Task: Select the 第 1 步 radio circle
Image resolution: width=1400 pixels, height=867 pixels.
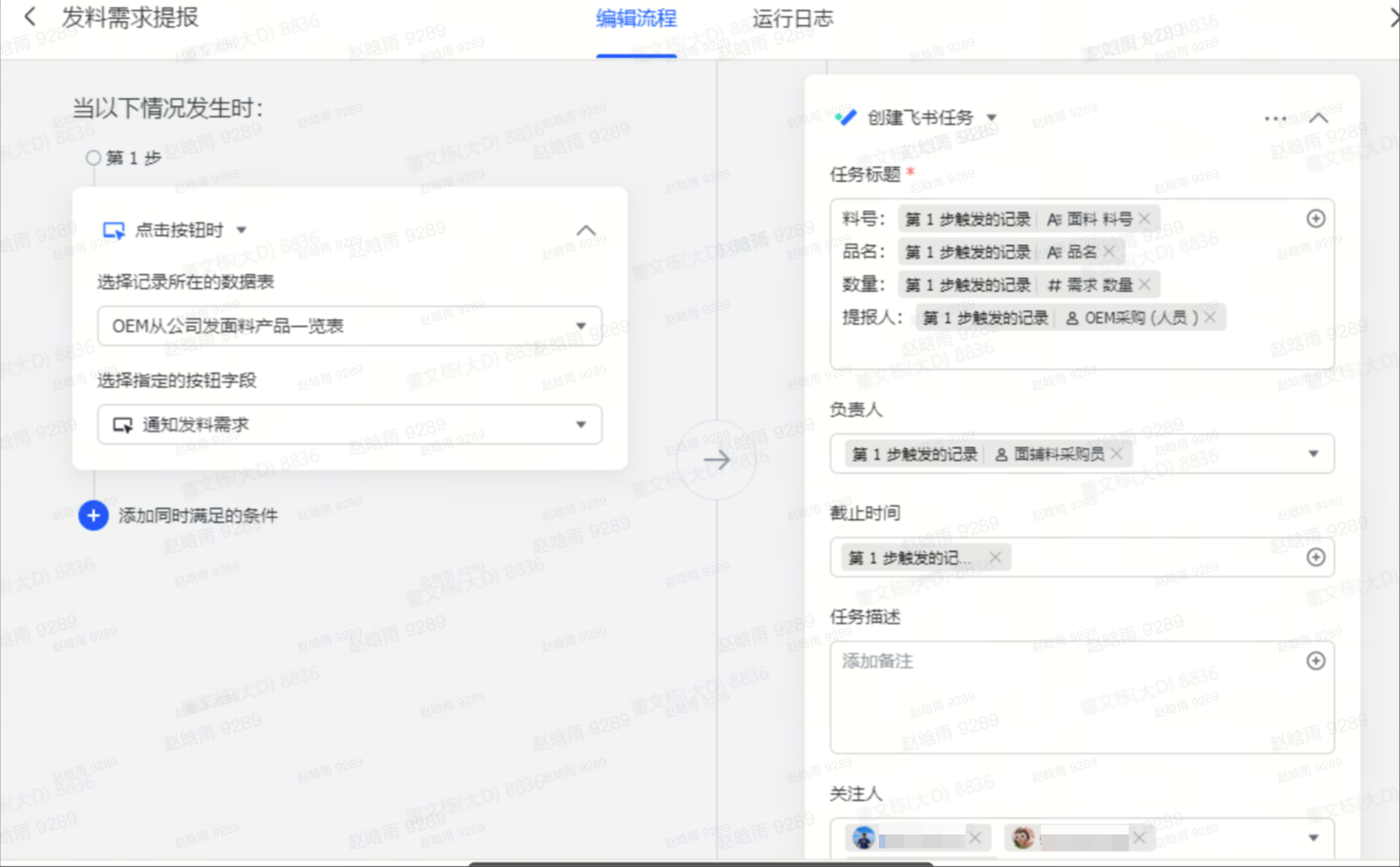Action: pos(93,158)
